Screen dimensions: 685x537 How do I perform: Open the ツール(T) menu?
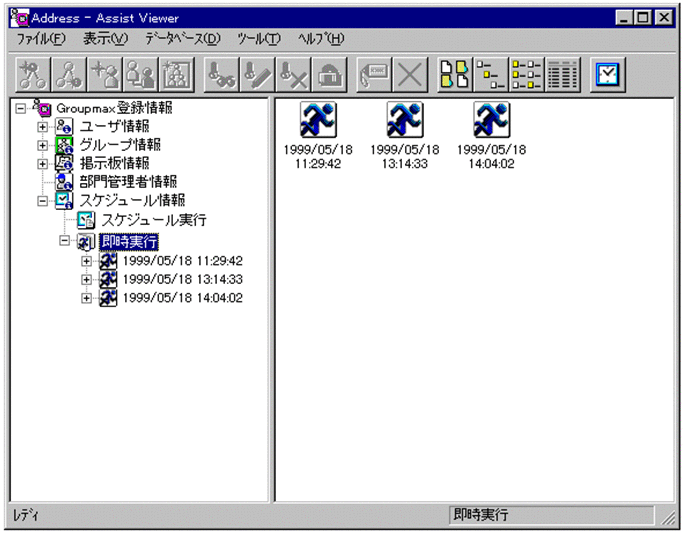[x=259, y=39]
